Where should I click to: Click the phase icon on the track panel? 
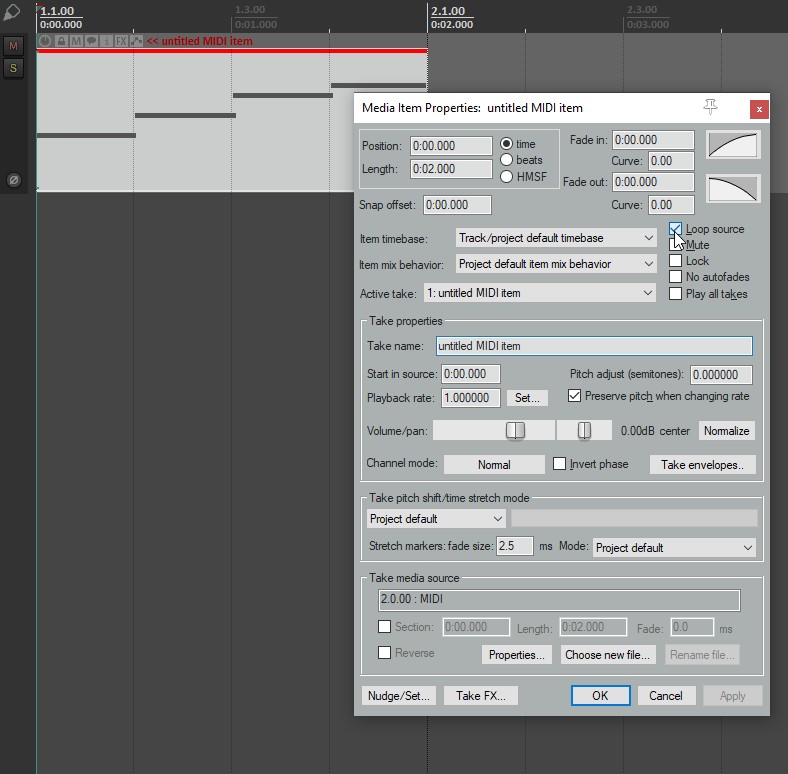[14, 180]
